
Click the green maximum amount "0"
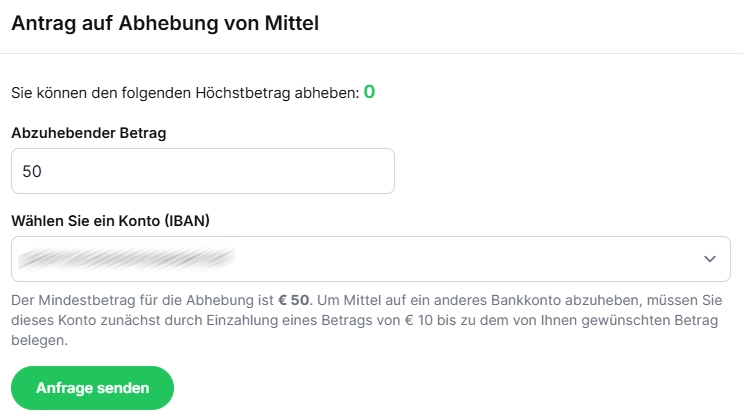(x=369, y=92)
